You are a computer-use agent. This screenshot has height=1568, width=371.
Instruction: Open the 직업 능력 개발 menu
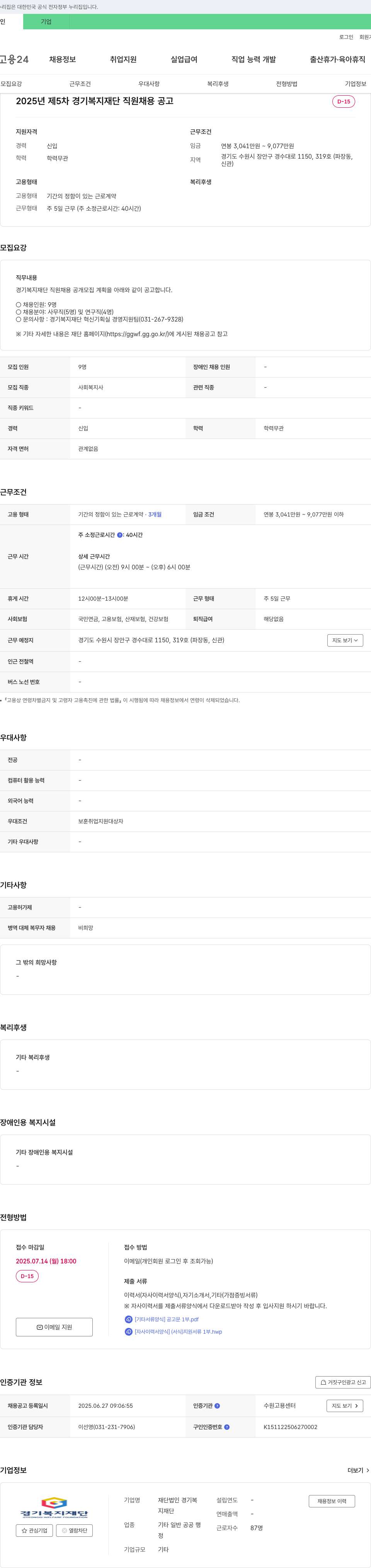point(254,60)
